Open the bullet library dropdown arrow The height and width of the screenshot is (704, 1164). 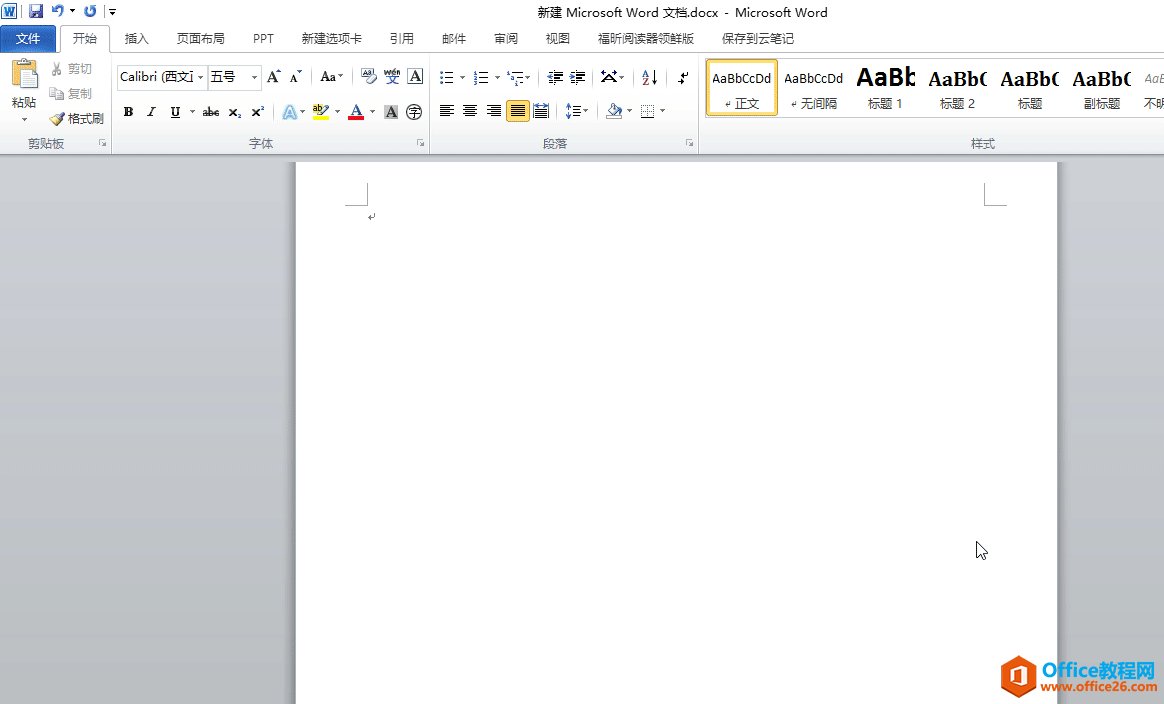click(x=462, y=77)
